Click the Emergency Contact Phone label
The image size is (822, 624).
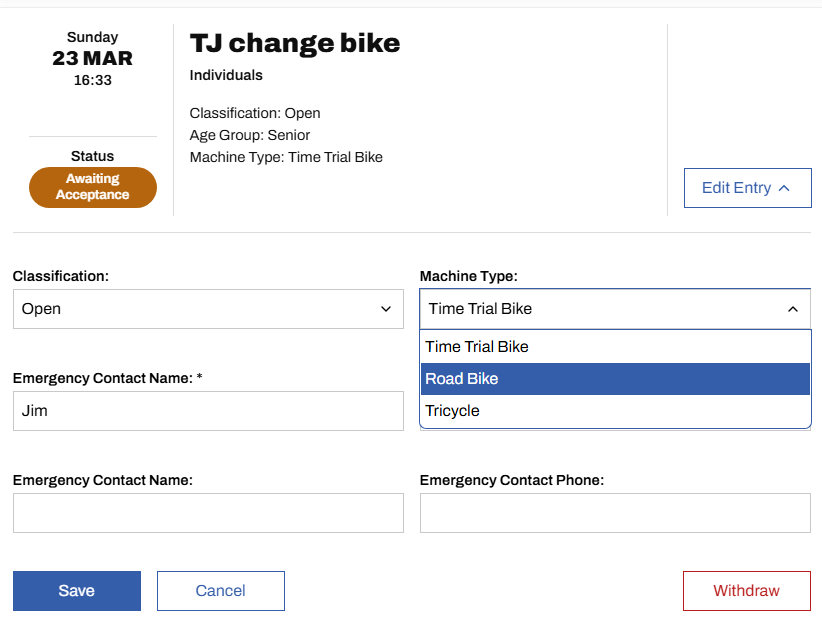click(x=512, y=480)
